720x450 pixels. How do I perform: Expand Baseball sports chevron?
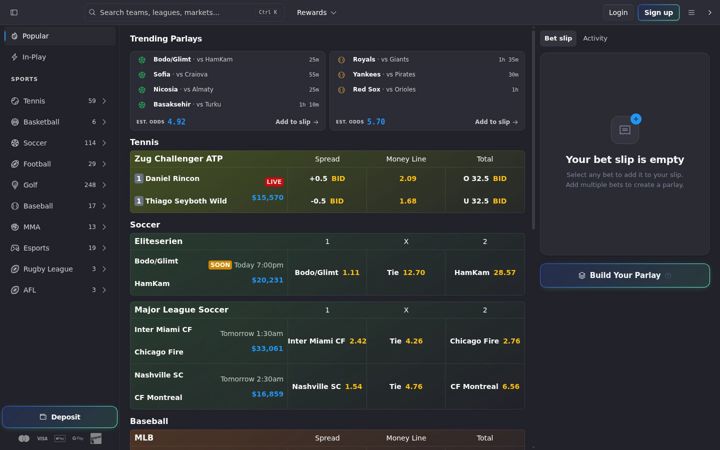(104, 206)
